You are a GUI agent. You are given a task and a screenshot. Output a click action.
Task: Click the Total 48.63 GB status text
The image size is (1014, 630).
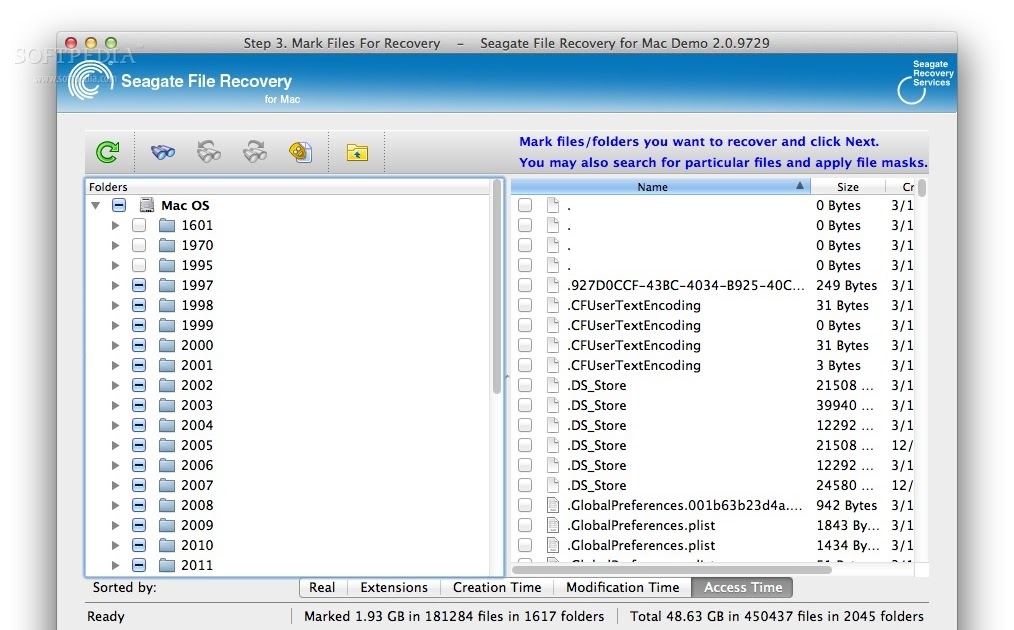pyautogui.click(x=777, y=616)
